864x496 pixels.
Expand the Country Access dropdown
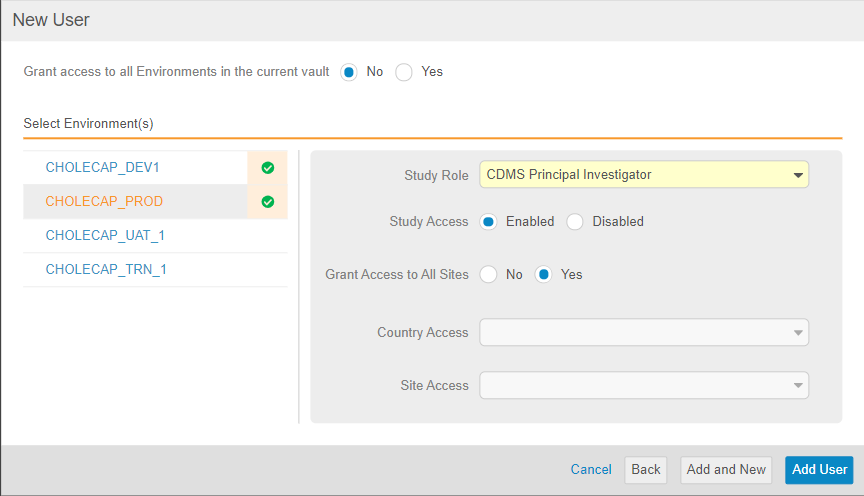pos(643,333)
